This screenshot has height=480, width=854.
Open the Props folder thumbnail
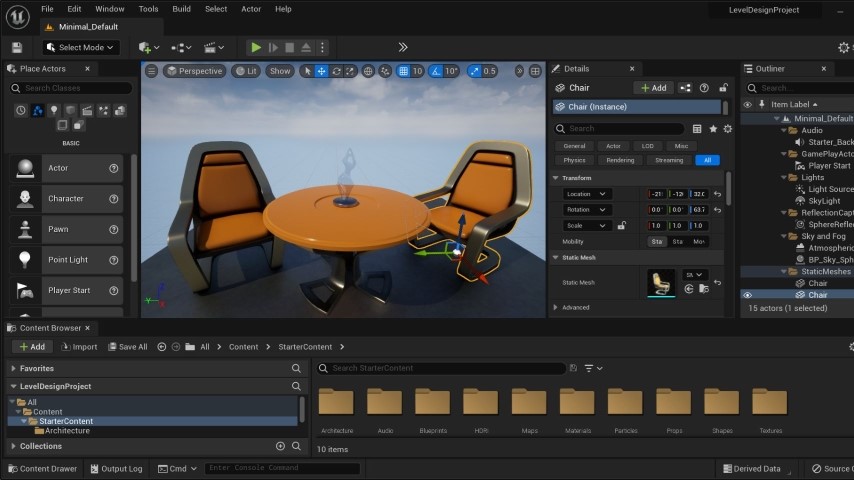674,403
